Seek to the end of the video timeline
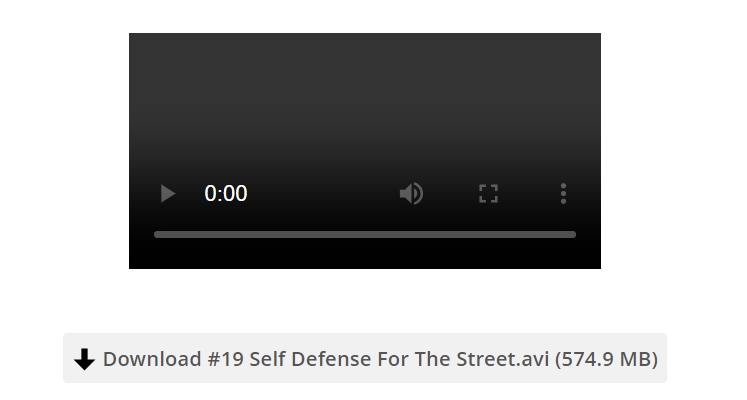Viewport: 747px width, 400px height. point(575,235)
